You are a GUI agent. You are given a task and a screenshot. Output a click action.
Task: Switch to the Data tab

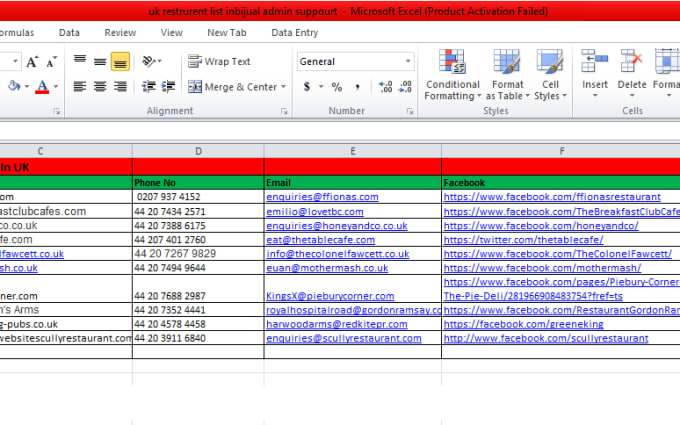(69, 33)
